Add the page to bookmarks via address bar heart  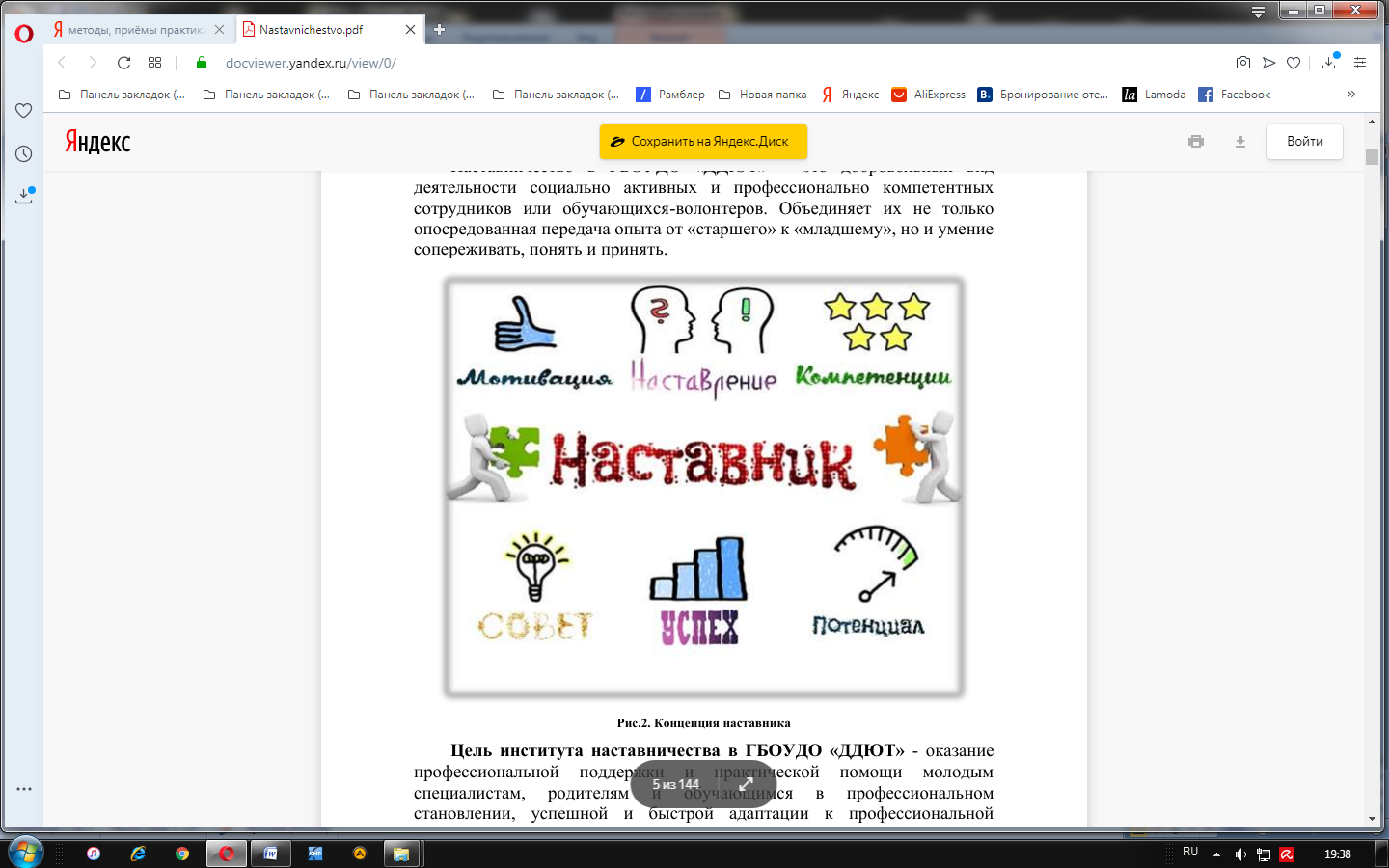point(1294,63)
